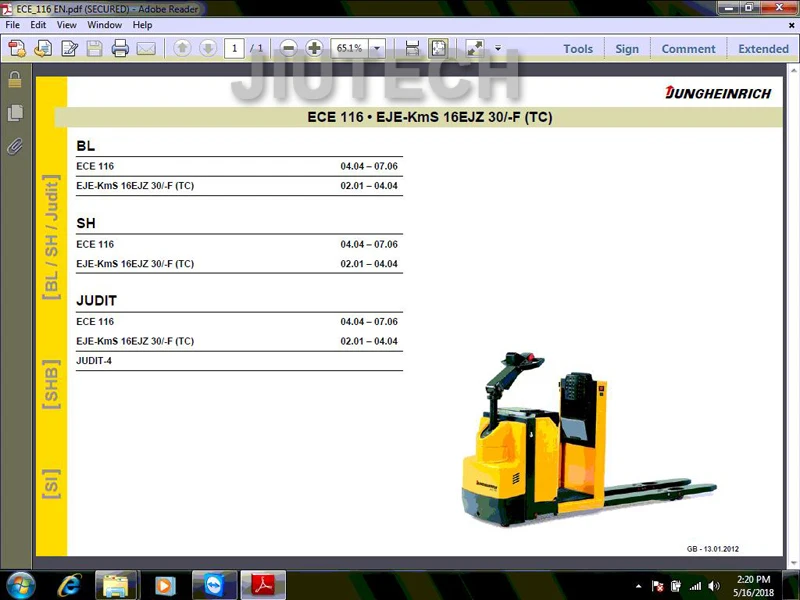Launch Internet Explorer from taskbar
Image resolution: width=800 pixels, height=600 pixels.
tap(69, 585)
